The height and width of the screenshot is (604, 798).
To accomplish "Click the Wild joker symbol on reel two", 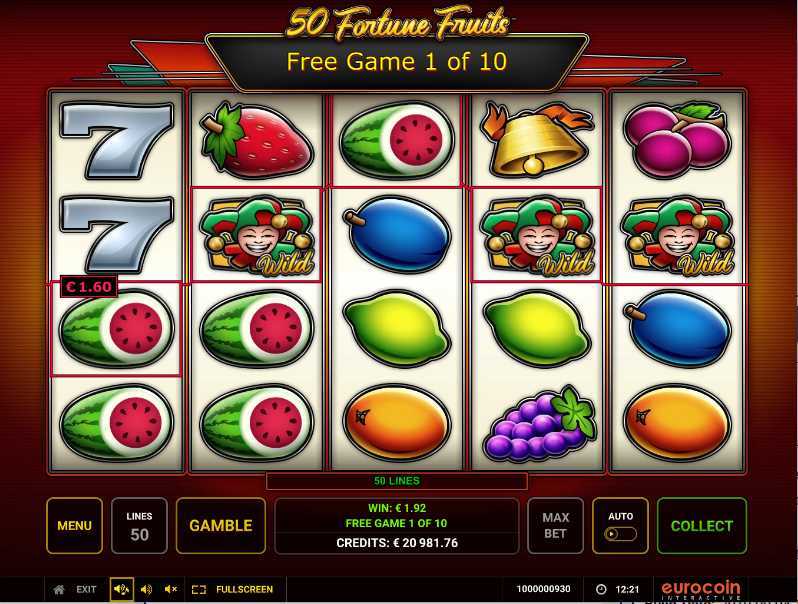I will point(256,235).
